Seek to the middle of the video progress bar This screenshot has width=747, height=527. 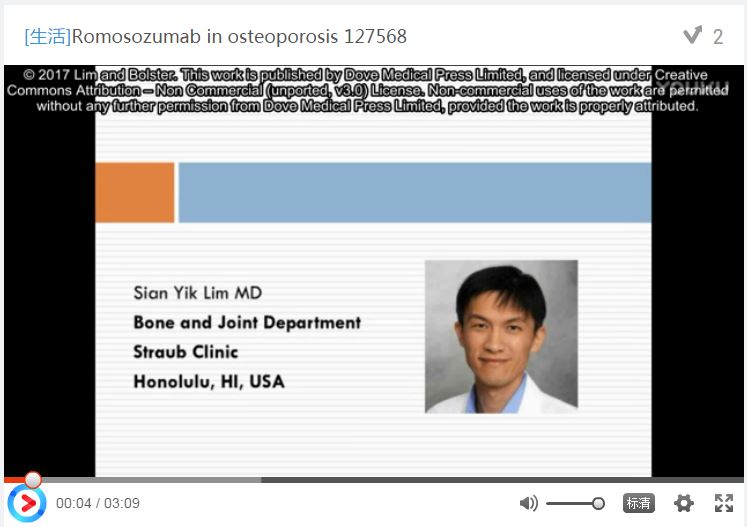tap(373, 480)
